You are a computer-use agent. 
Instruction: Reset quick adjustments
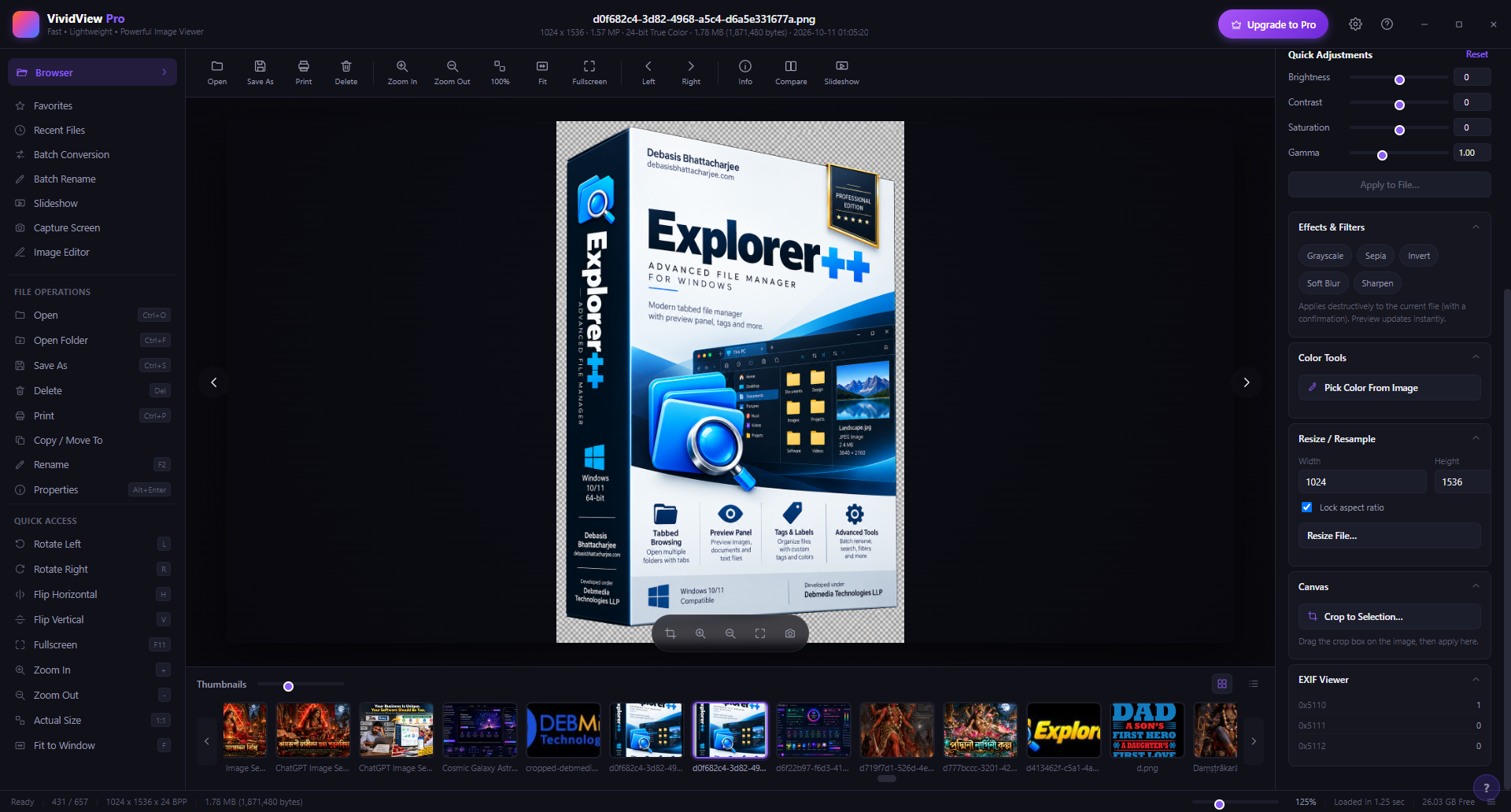(x=1476, y=54)
